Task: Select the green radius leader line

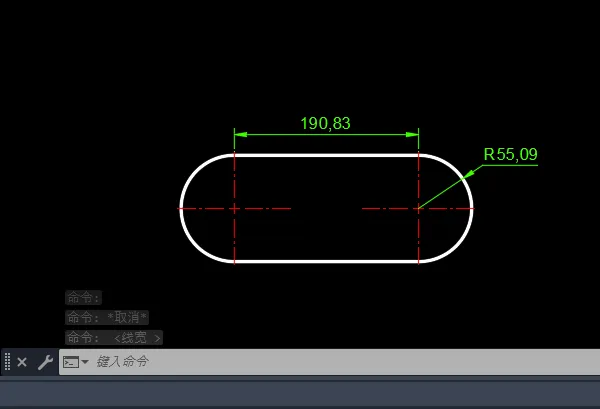Action: coord(450,187)
